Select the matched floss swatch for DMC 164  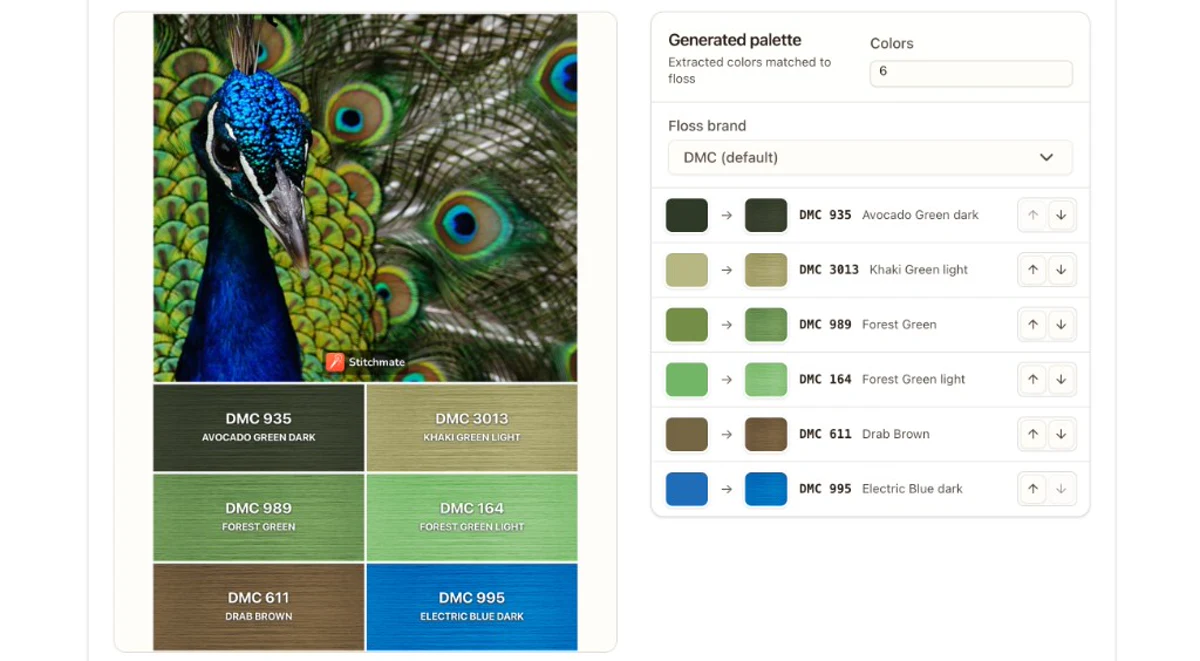(766, 380)
